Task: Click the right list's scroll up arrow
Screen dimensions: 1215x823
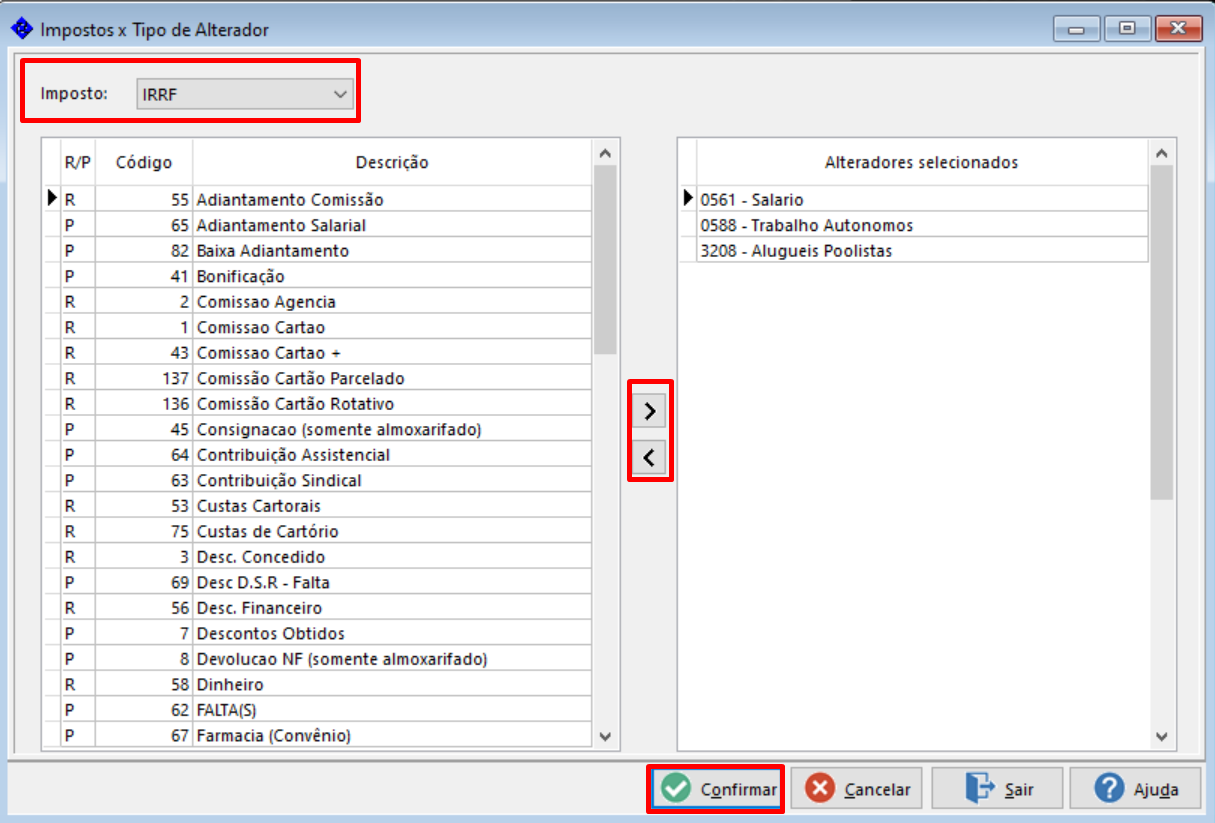Action: pyautogui.click(x=1161, y=153)
